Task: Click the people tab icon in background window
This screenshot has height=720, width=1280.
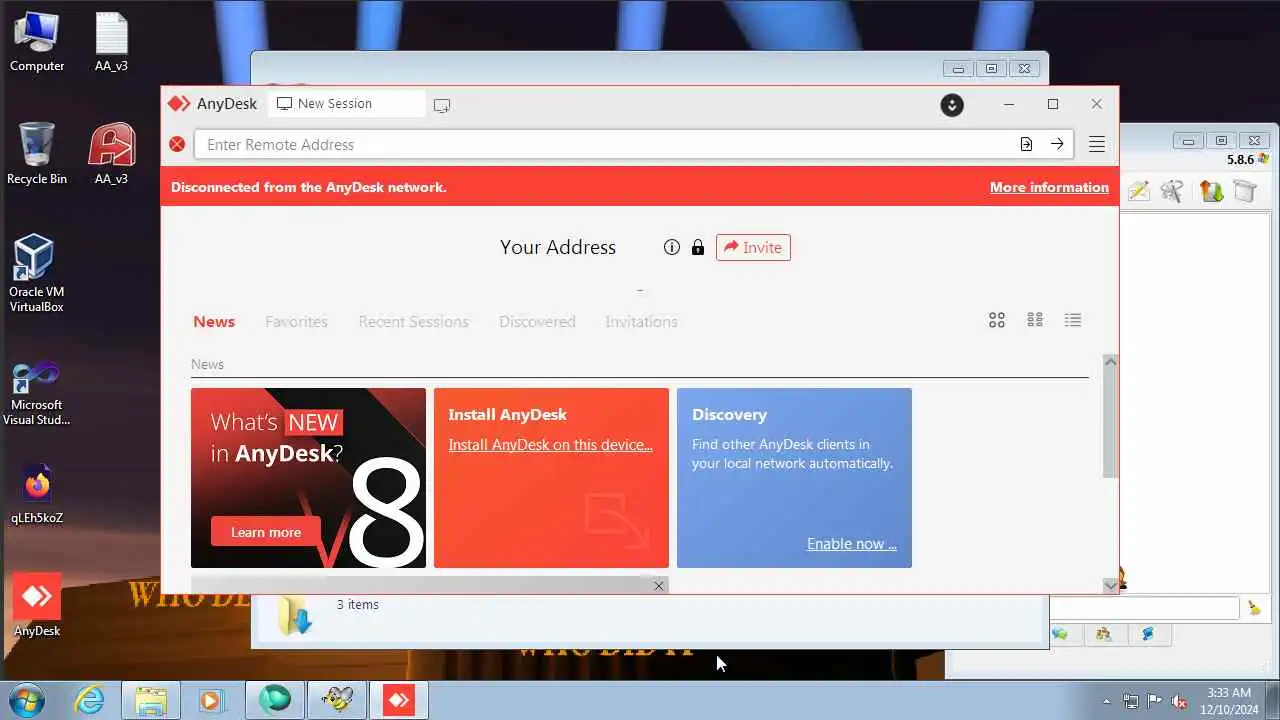Action: click(x=1104, y=634)
